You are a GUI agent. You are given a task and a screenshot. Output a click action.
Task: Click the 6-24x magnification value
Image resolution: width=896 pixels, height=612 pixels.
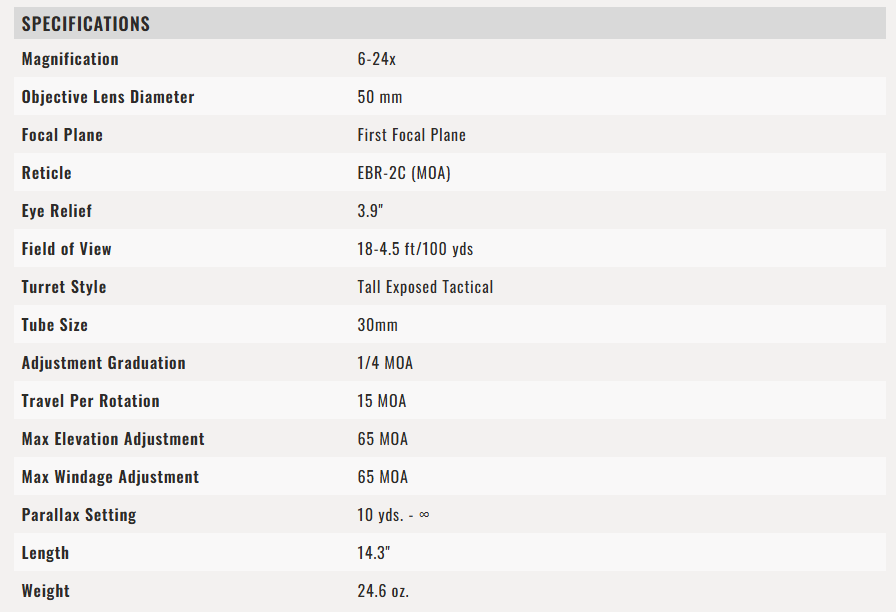[377, 59]
